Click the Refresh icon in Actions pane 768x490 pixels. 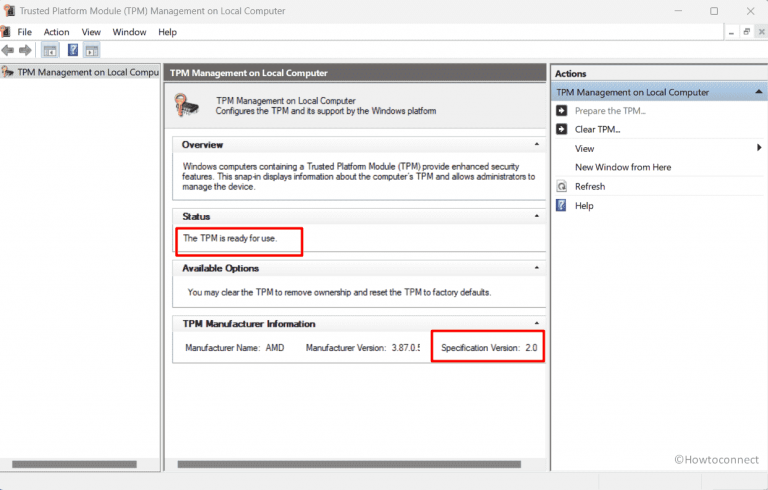click(x=562, y=186)
